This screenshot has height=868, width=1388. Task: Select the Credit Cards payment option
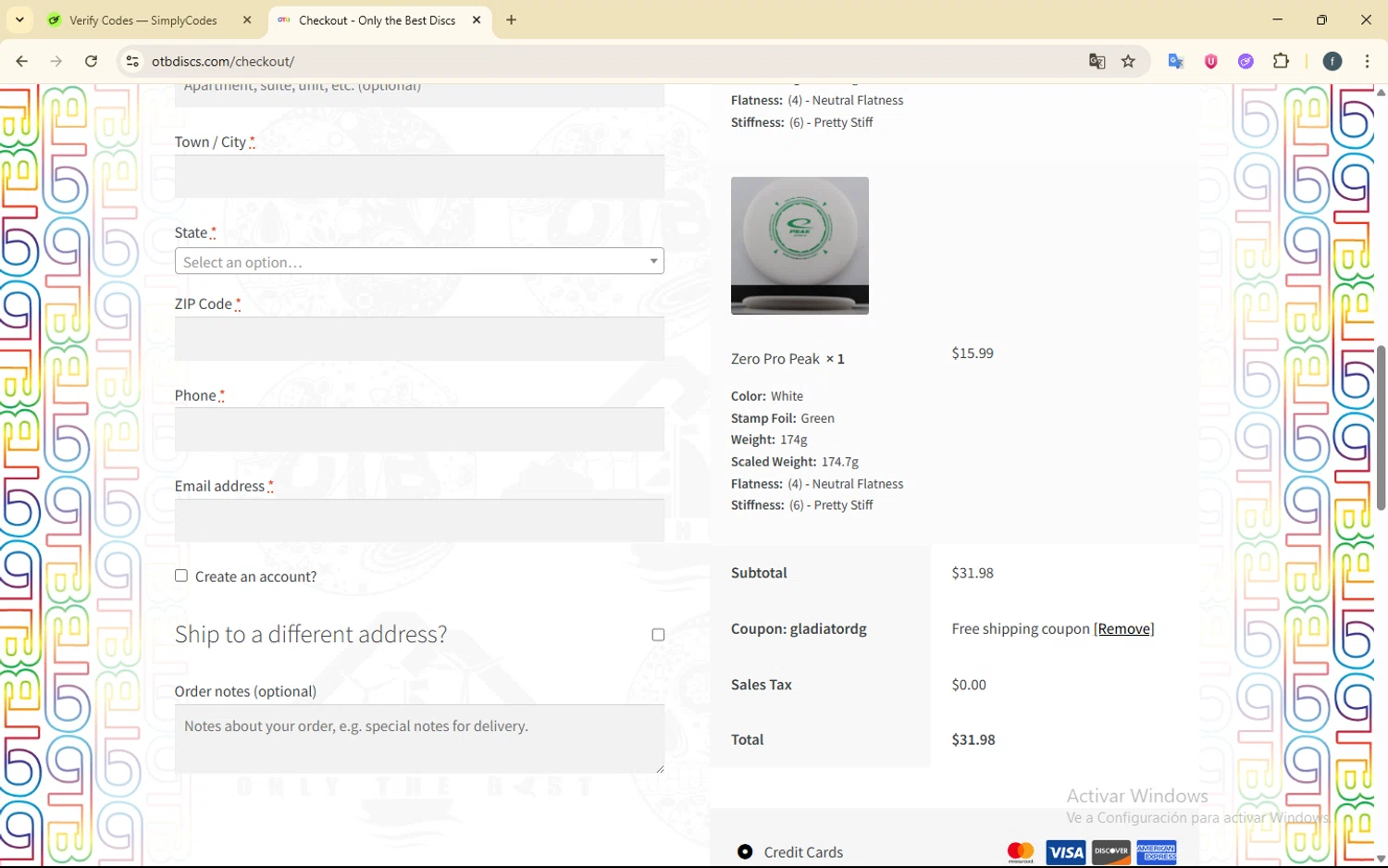point(745,851)
